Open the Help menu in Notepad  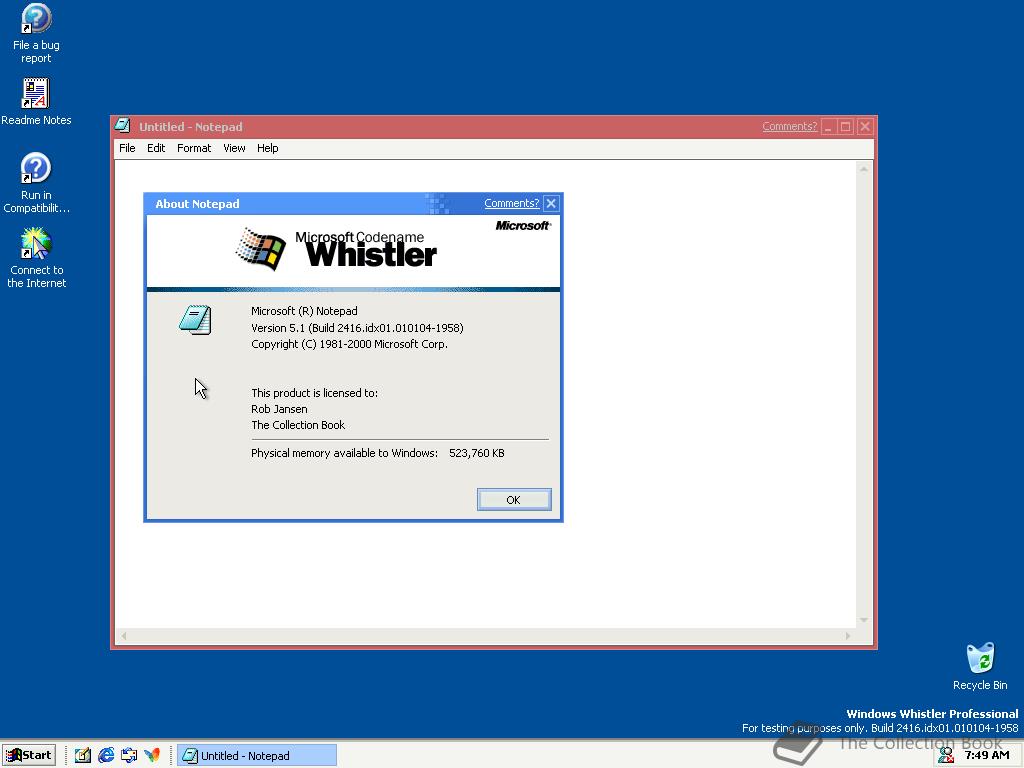pyautogui.click(x=268, y=148)
